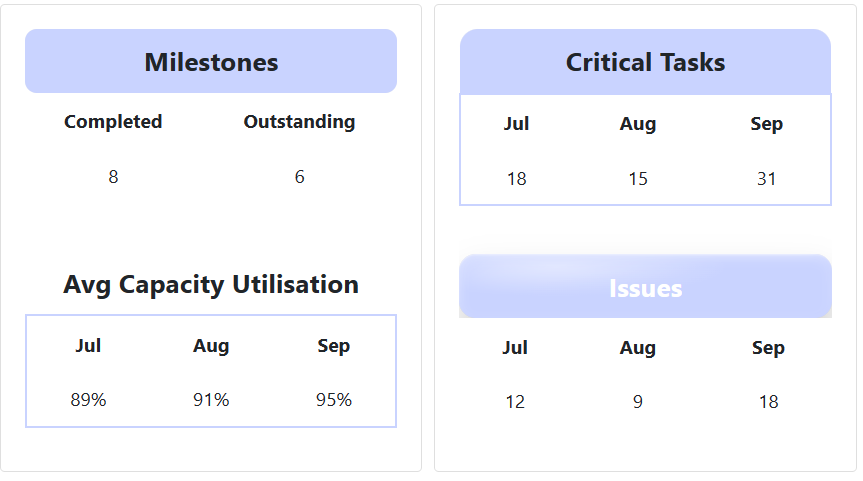This screenshot has width=863, height=481.
Task: Select the Issues value 9 for Aug
Action: coord(638,402)
